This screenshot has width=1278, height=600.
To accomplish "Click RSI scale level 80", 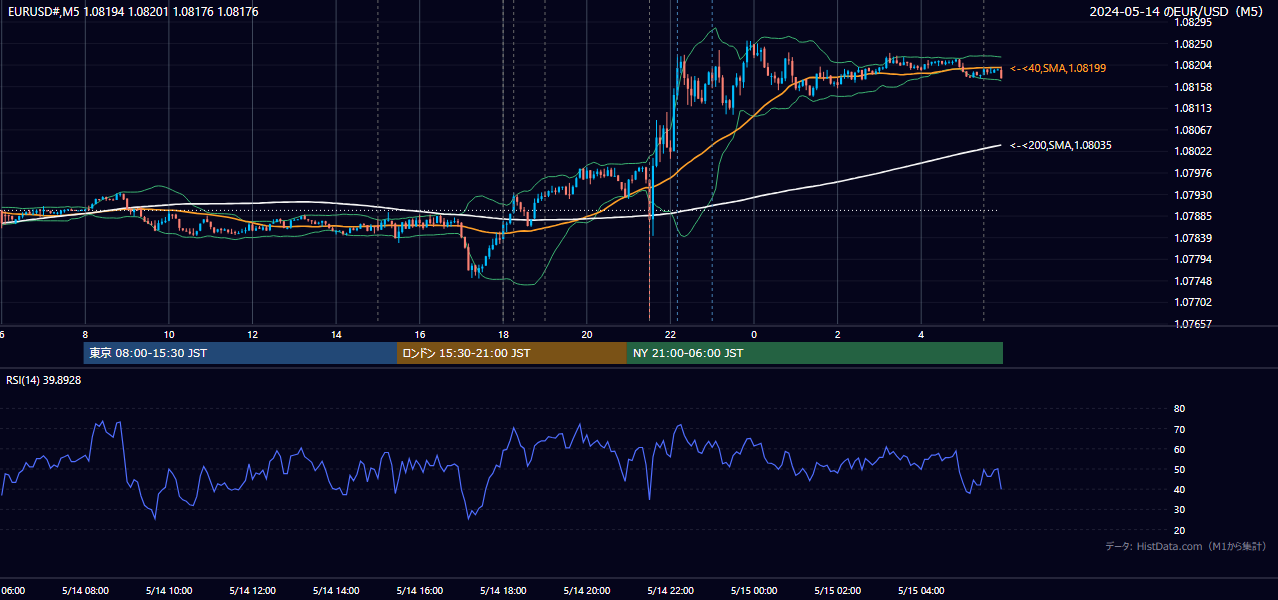I will [1180, 409].
